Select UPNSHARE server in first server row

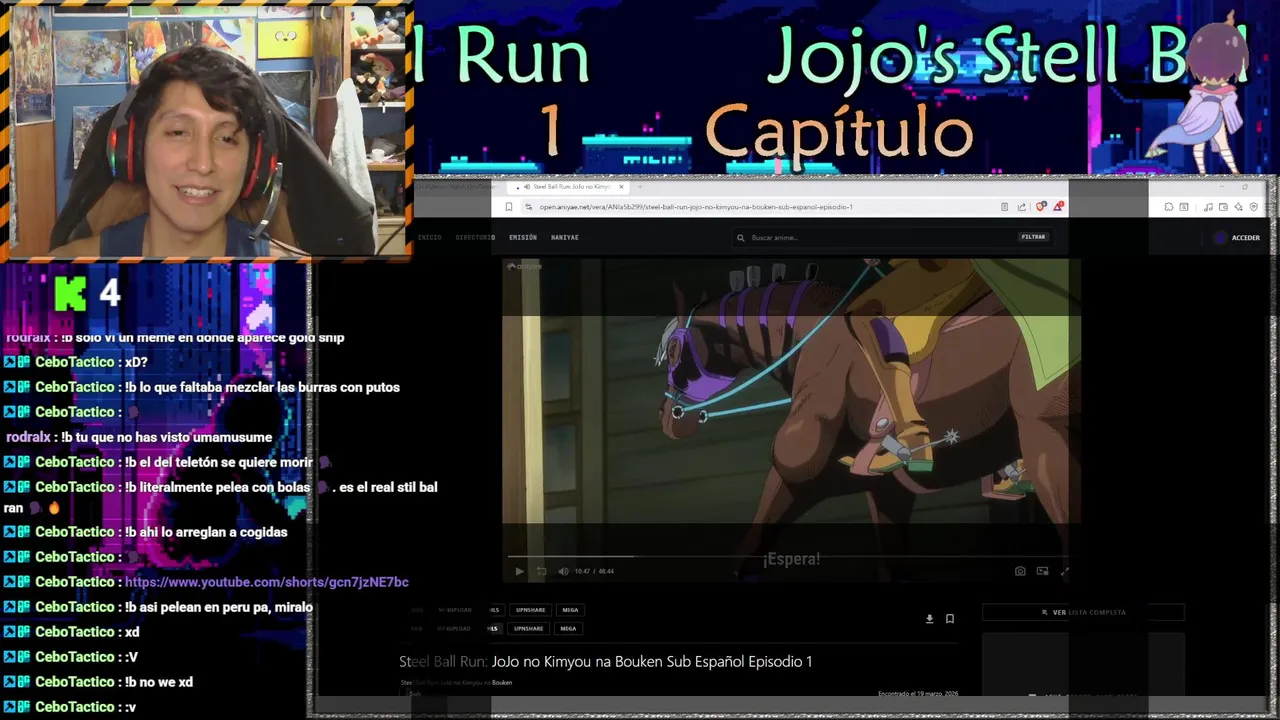[530, 610]
